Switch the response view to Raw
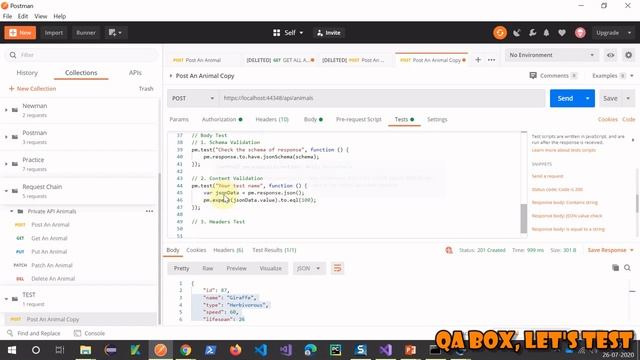Screen dimensions: 640x360 tap(208, 269)
